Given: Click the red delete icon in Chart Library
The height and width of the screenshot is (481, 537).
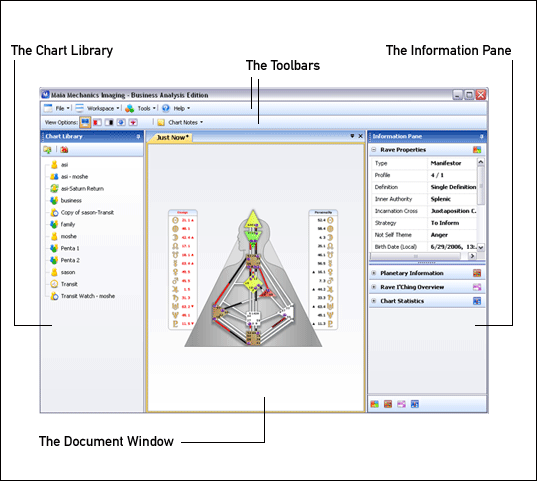Looking at the screenshot, I should tap(64, 150).
